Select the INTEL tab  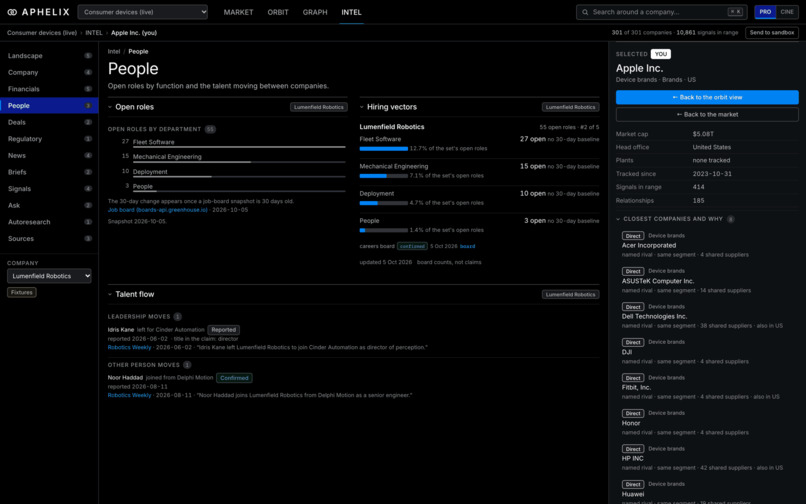(x=351, y=12)
